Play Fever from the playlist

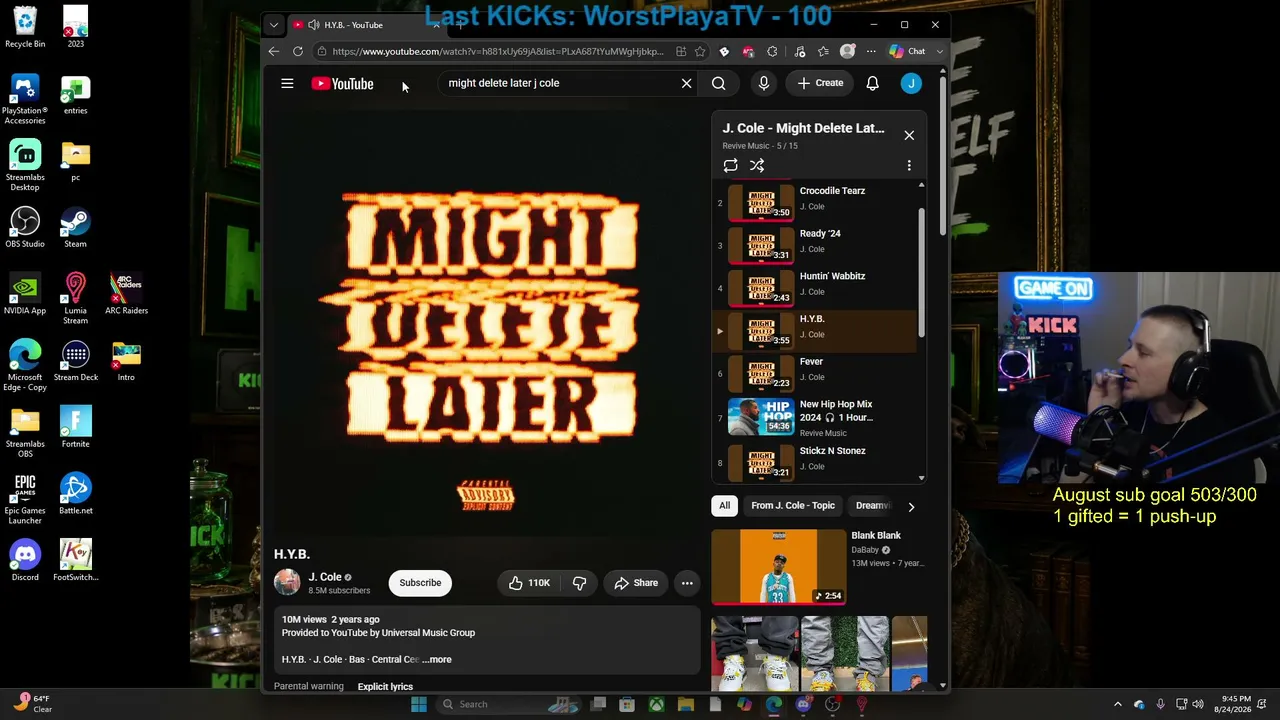pyautogui.click(x=815, y=373)
